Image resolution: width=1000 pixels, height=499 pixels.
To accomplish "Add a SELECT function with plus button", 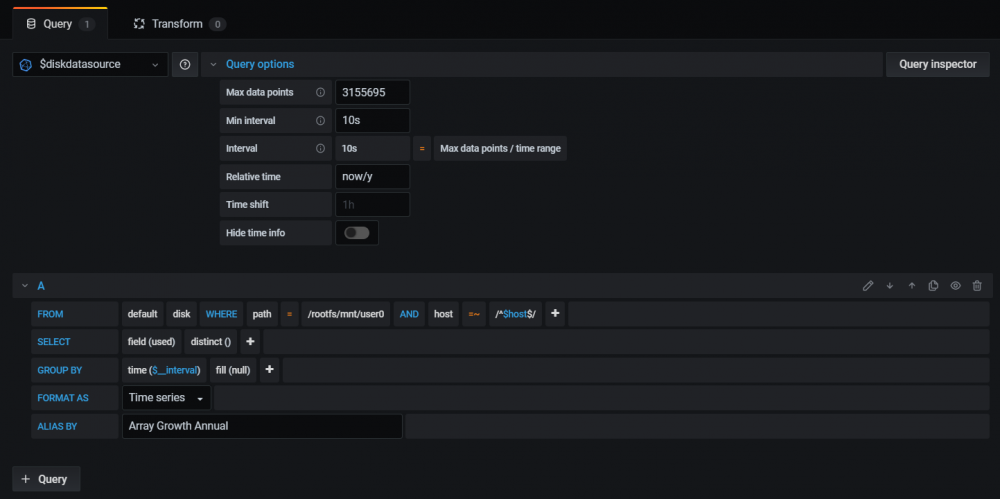I will point(250,342).
